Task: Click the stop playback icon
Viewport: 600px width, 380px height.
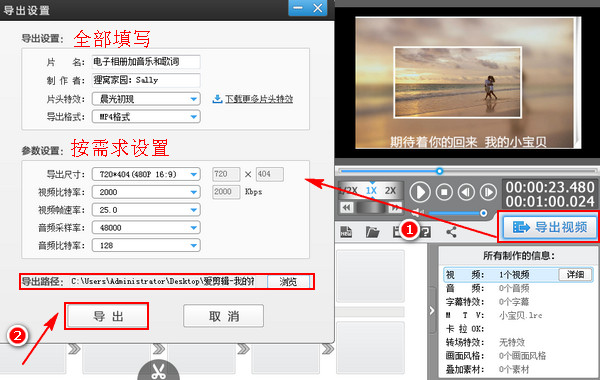Action: coord(444,192)
